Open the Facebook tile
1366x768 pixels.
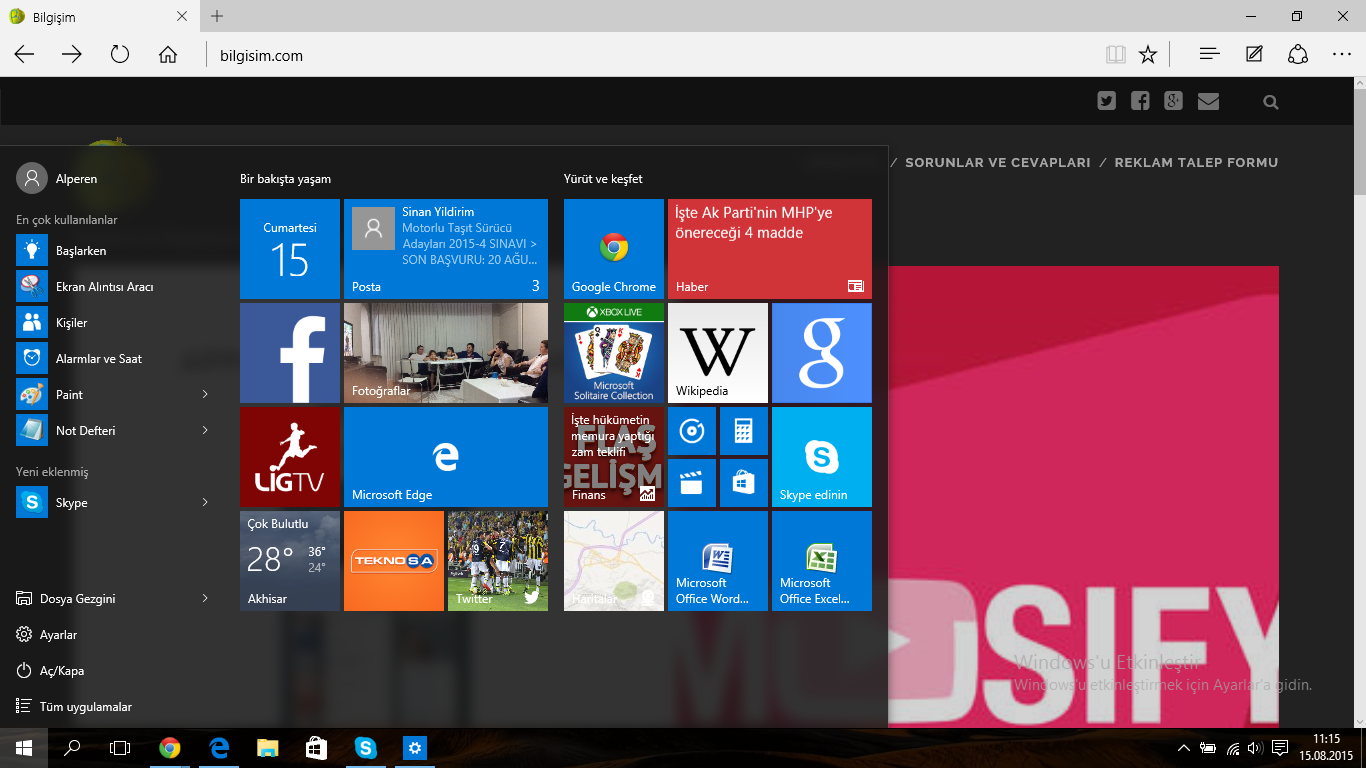[290, 353]
